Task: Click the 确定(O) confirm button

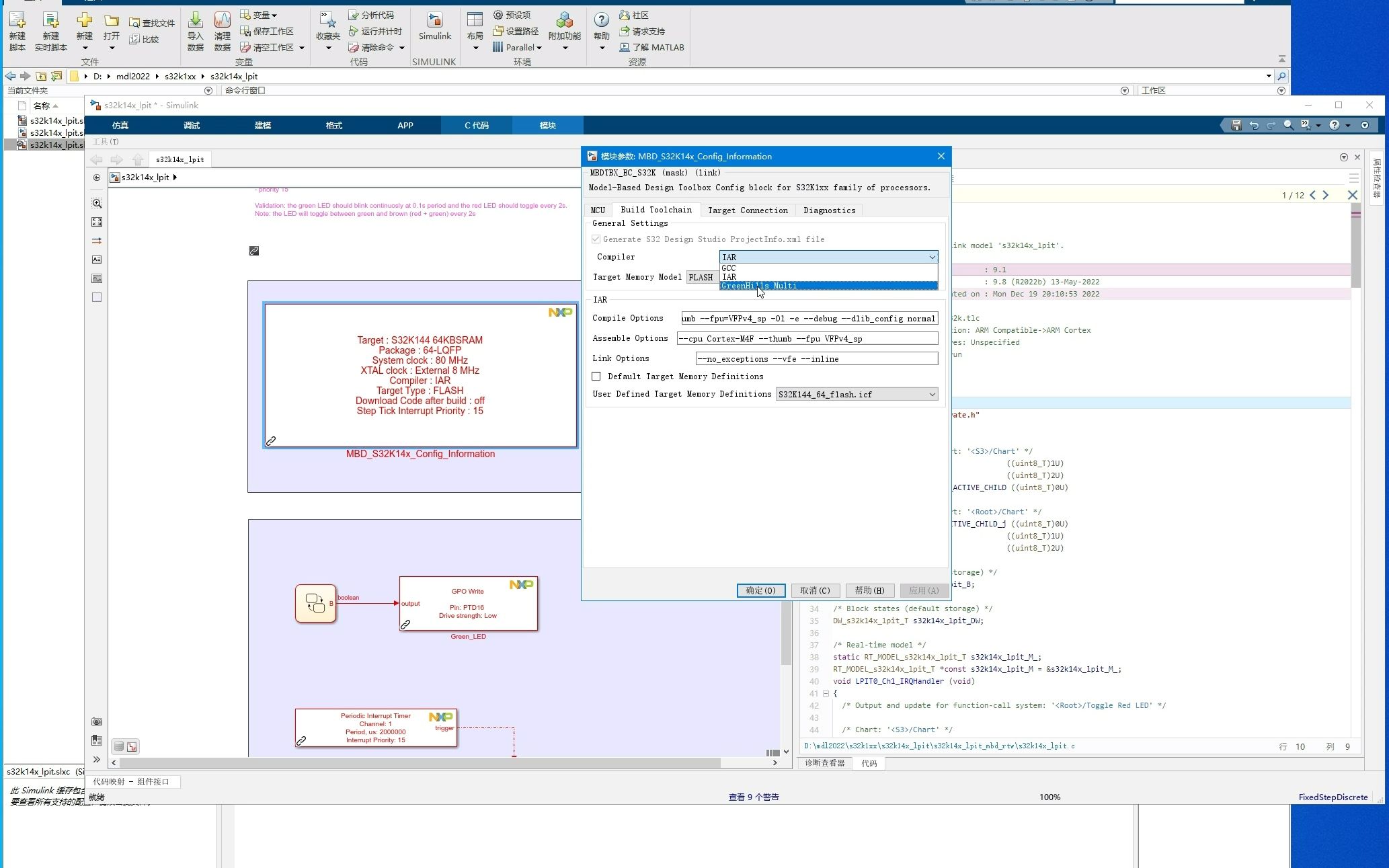Action: click(x=760, y=590)
